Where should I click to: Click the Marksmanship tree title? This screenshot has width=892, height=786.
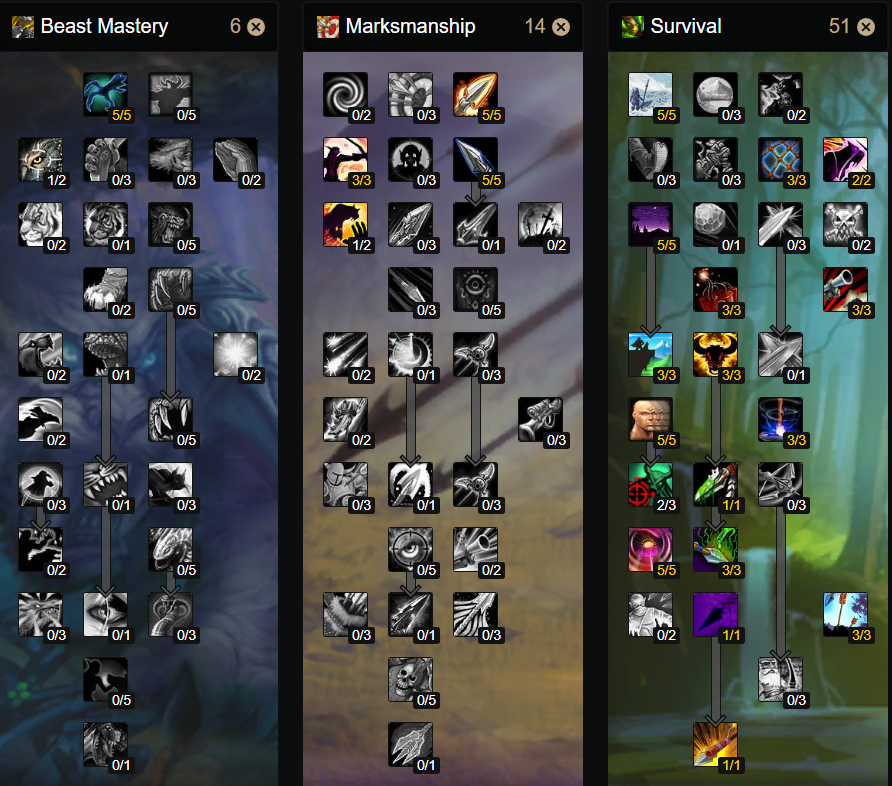pos(410,26)
